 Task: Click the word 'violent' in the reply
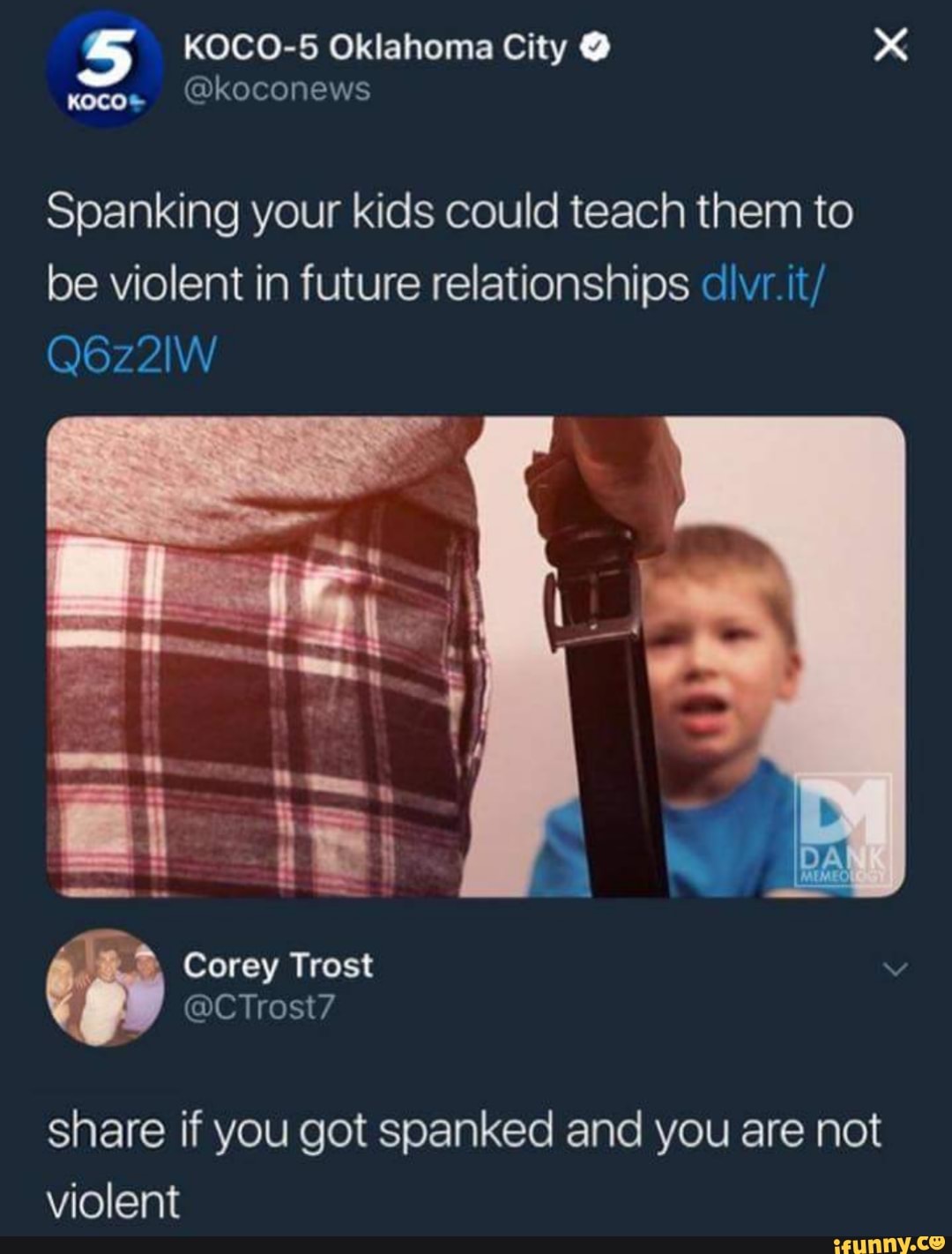pyautogui.click(x=113, y=1201)
